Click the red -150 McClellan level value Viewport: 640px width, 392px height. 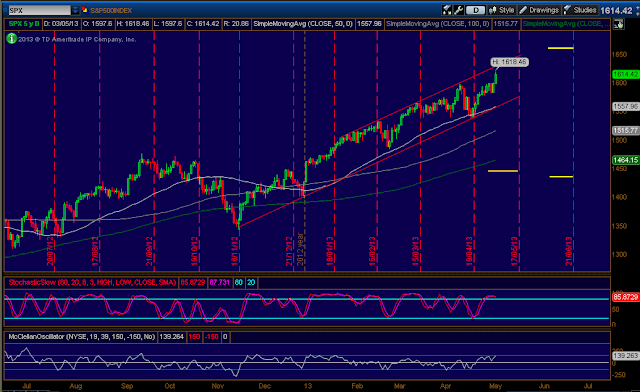pos(211,337)
